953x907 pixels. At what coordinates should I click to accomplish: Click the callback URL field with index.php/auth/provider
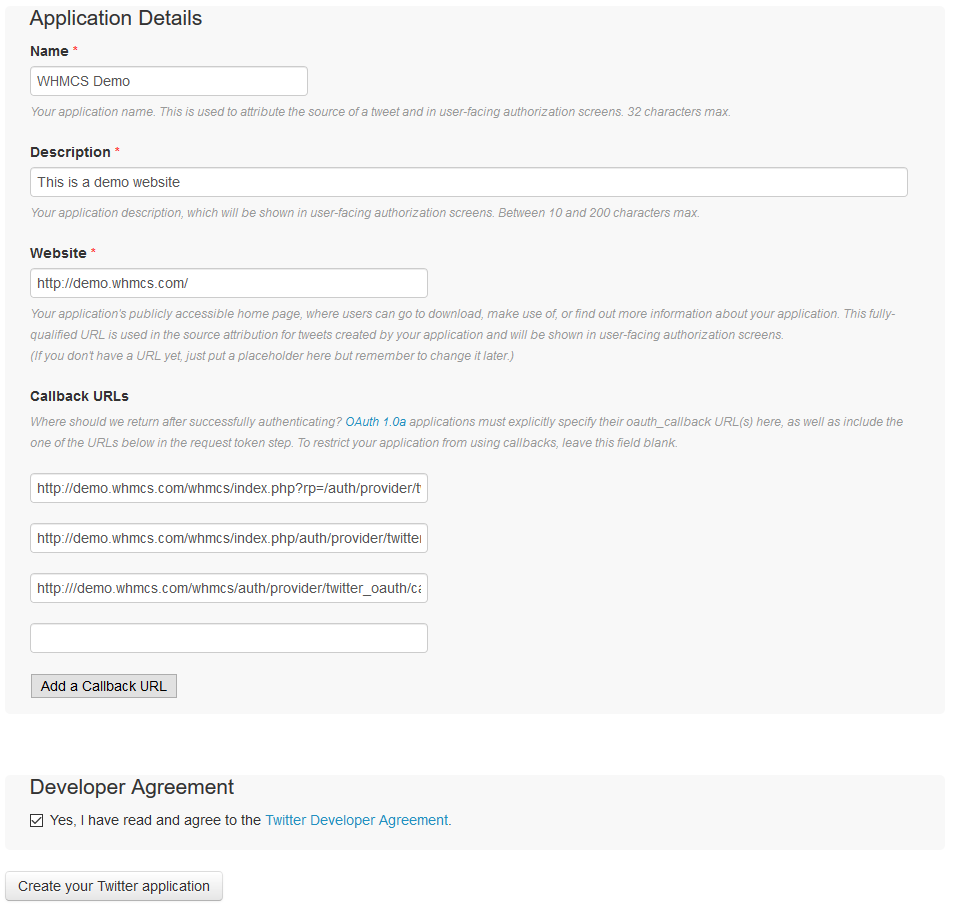pos(229,538)
